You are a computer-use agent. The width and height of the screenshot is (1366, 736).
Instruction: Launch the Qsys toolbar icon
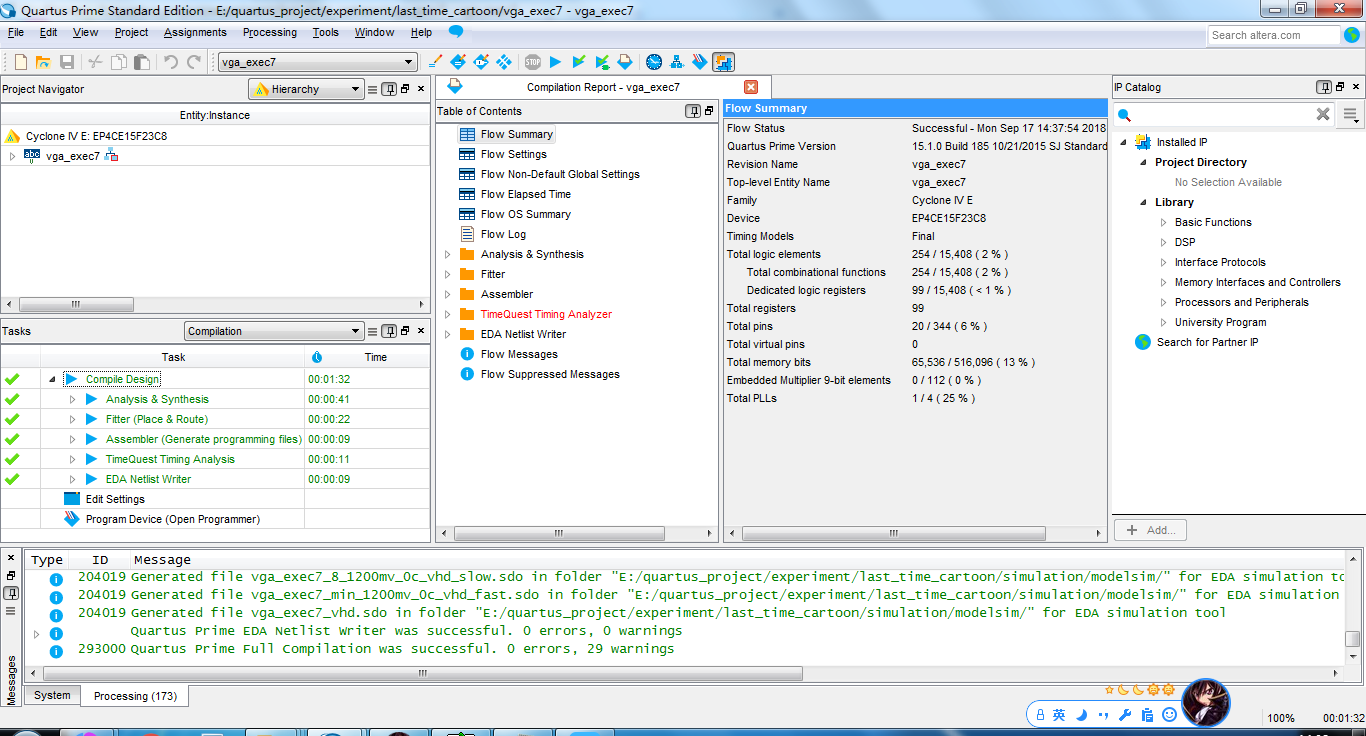click(x=723, y=62)
